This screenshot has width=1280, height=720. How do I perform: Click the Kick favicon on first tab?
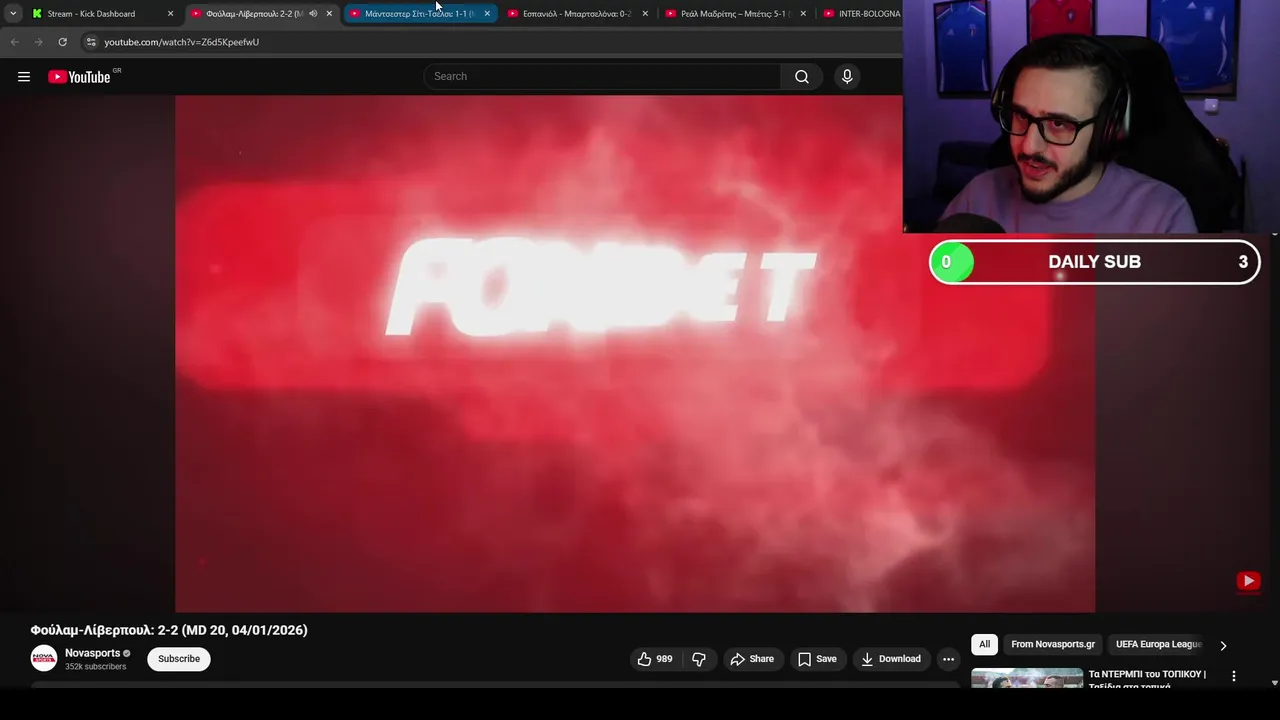tap(37, 14)
